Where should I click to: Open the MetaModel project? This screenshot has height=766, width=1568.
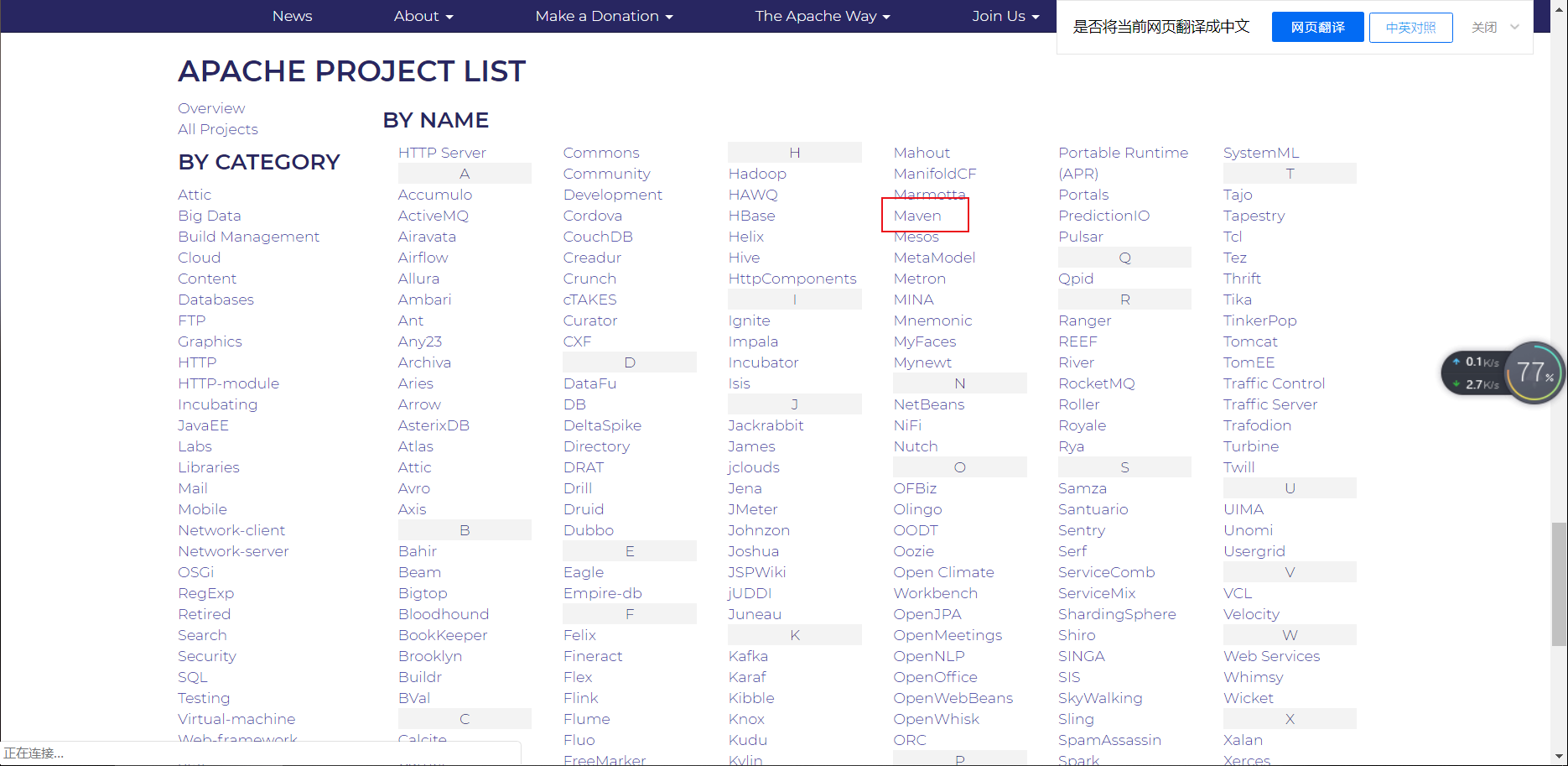pos(934,258)
